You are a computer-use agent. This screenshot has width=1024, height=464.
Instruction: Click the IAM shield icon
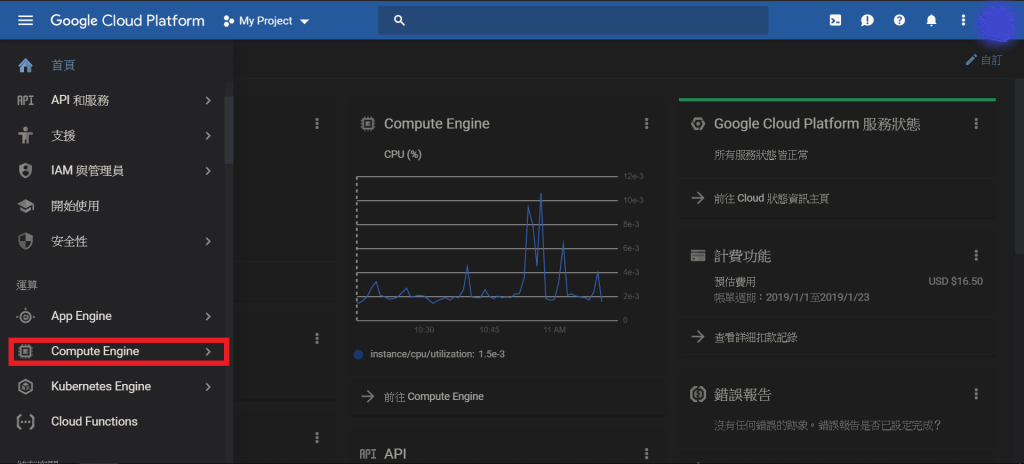click(25, 171)
